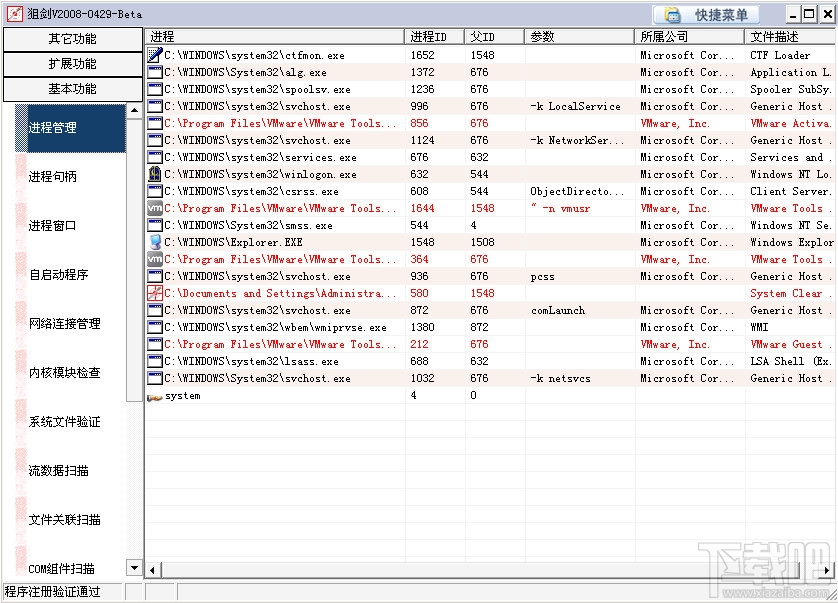Click the lsass.exe process icon

[154, 361]
